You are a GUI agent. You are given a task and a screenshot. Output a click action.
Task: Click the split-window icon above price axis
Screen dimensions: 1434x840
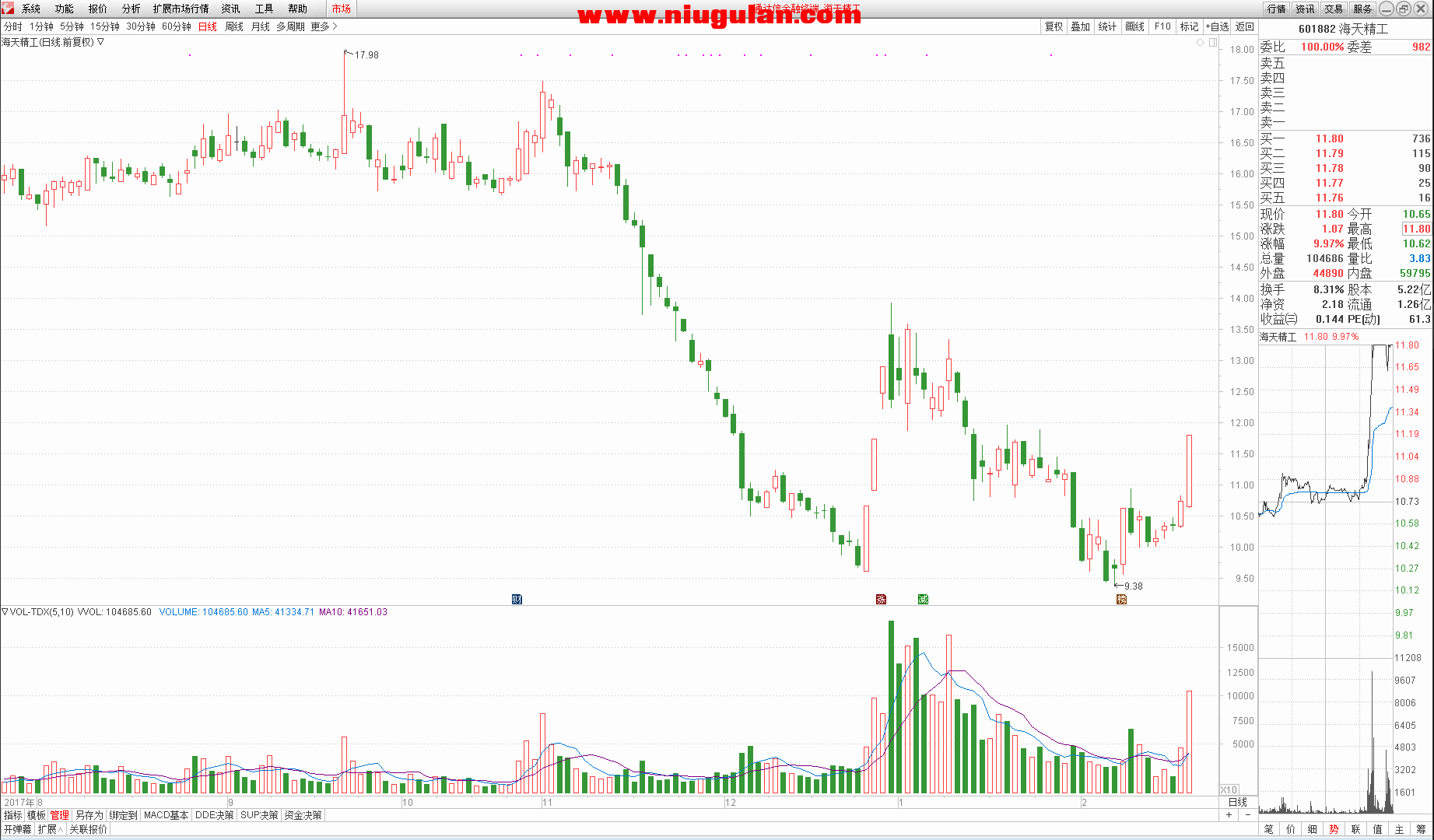tap(1213, 43)
